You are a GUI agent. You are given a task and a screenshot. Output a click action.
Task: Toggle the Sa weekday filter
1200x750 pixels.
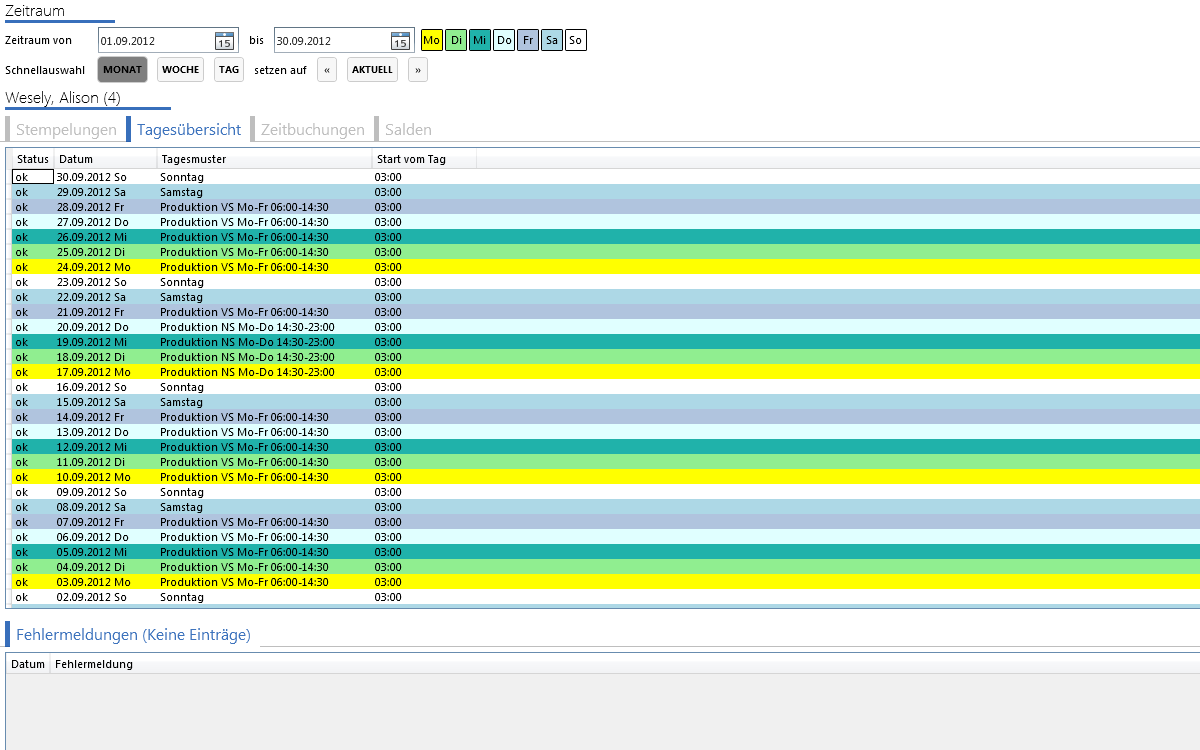pyautogui.click(x=552, y=40)
